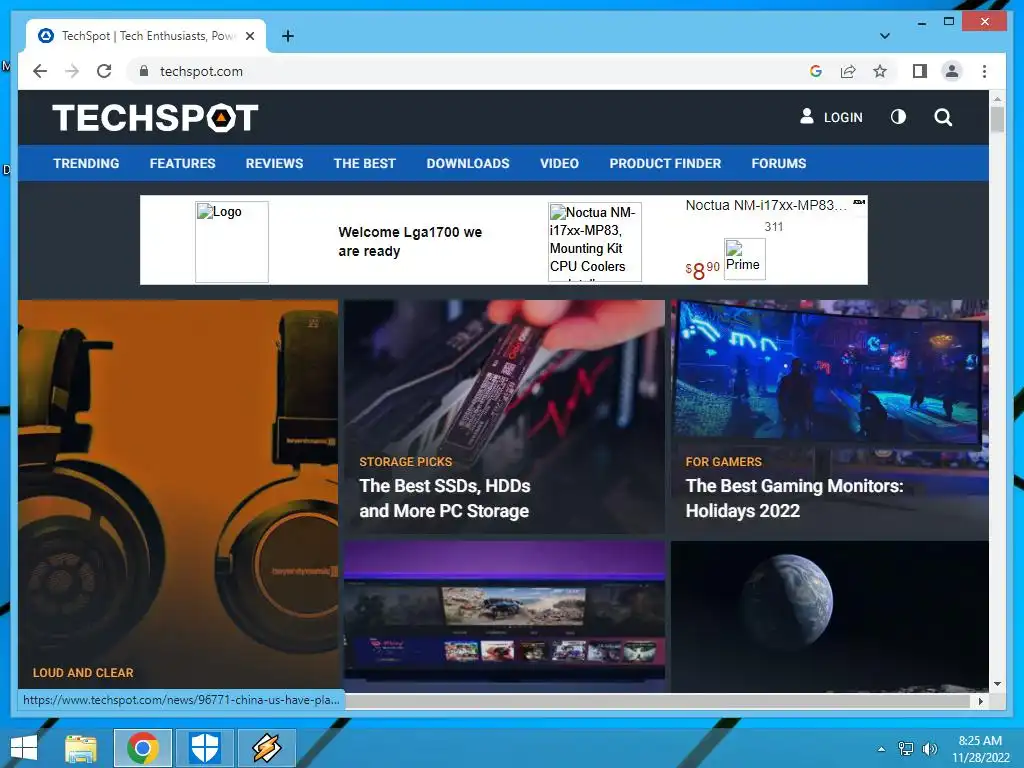Image resolution: width=1024 pixels, height=768 pixels.
Task: Open the FEATURES section
Action: coord(182,163)
